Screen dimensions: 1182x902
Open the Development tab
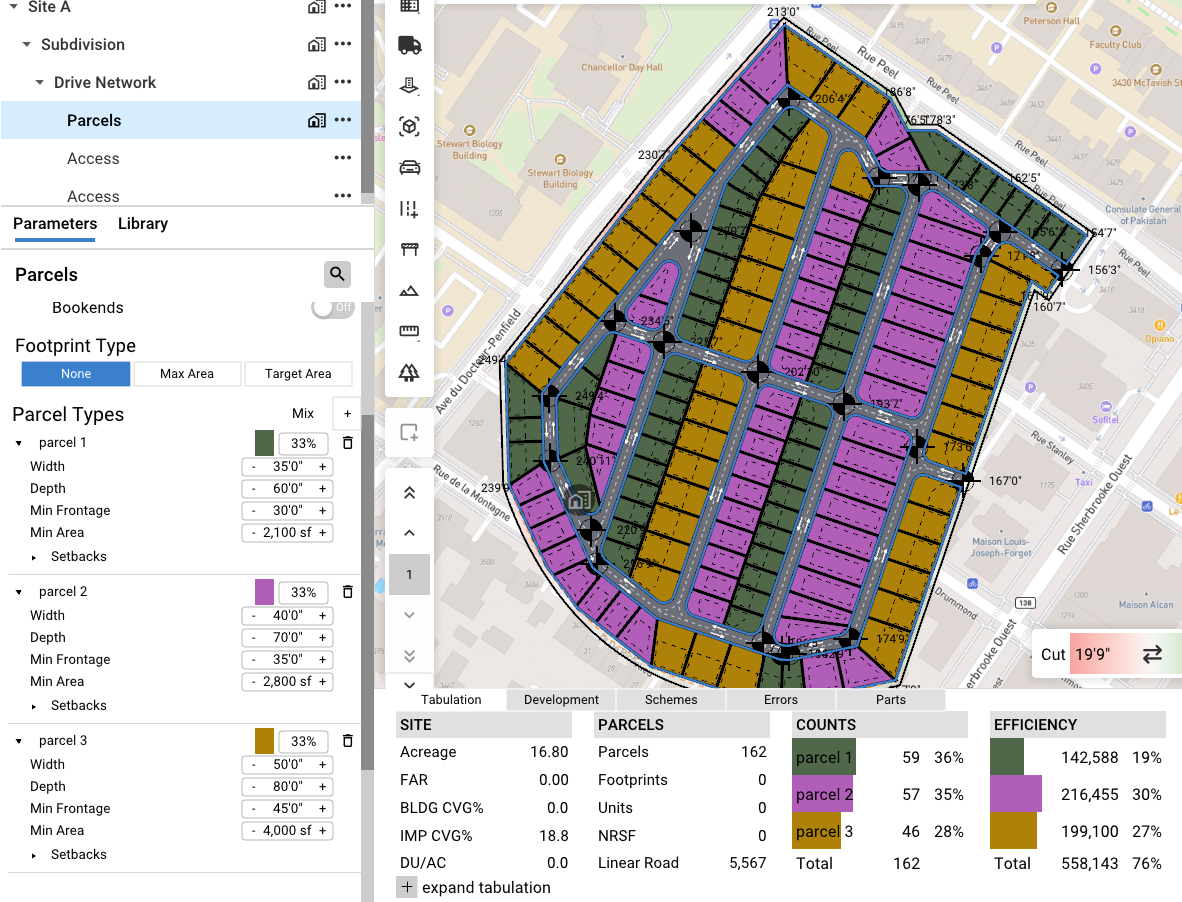tap(561, 699)
